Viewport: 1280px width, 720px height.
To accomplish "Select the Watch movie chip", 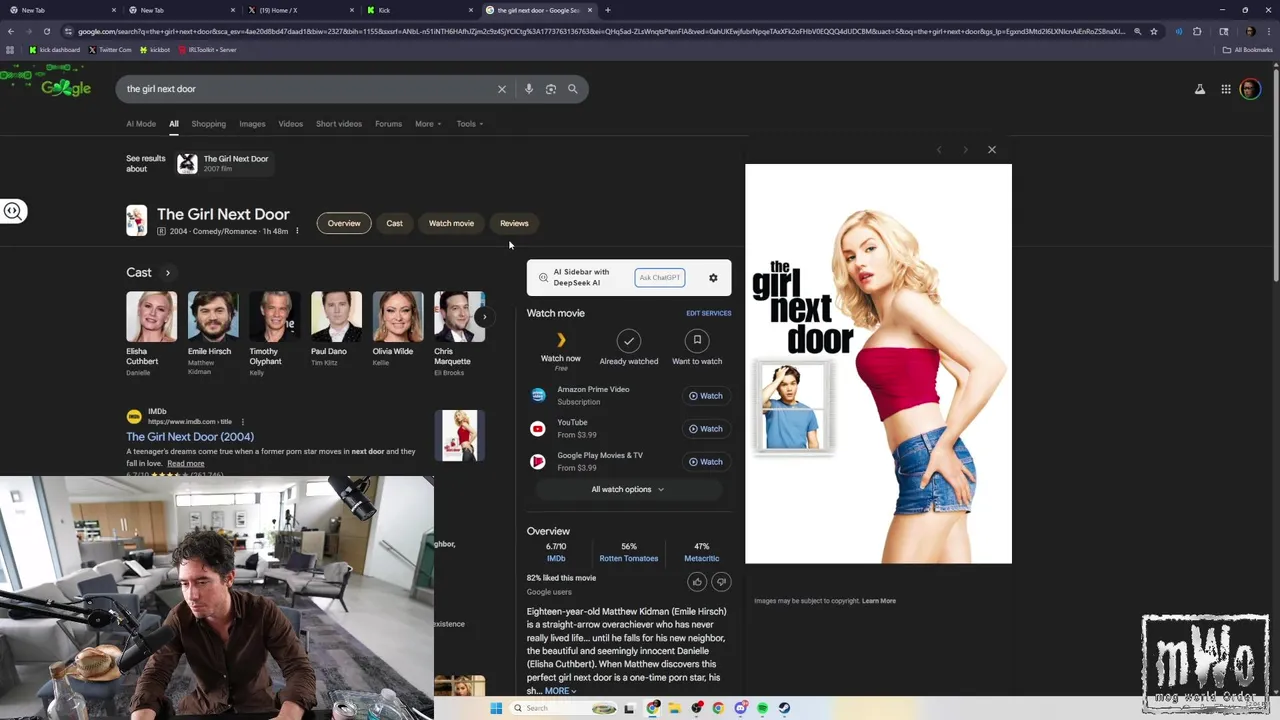I will (451, 223).
